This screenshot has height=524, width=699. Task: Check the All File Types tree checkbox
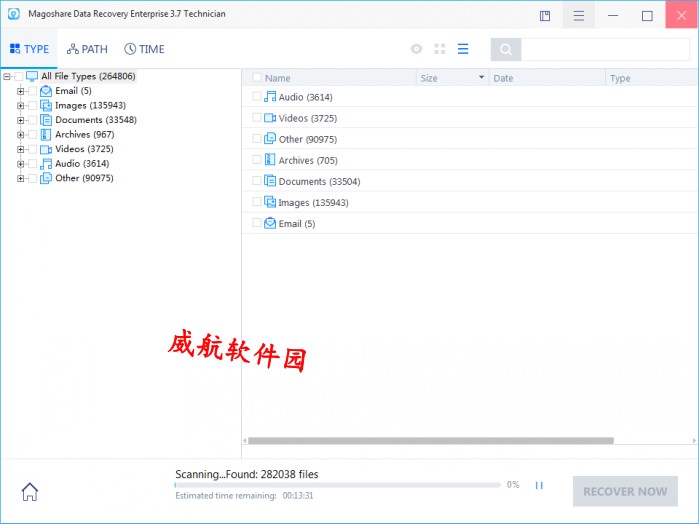tap(18, 77)
